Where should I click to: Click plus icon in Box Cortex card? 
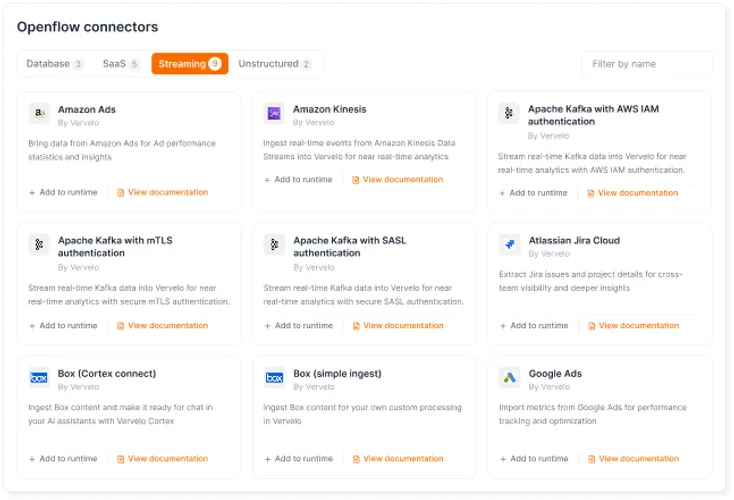32,459
